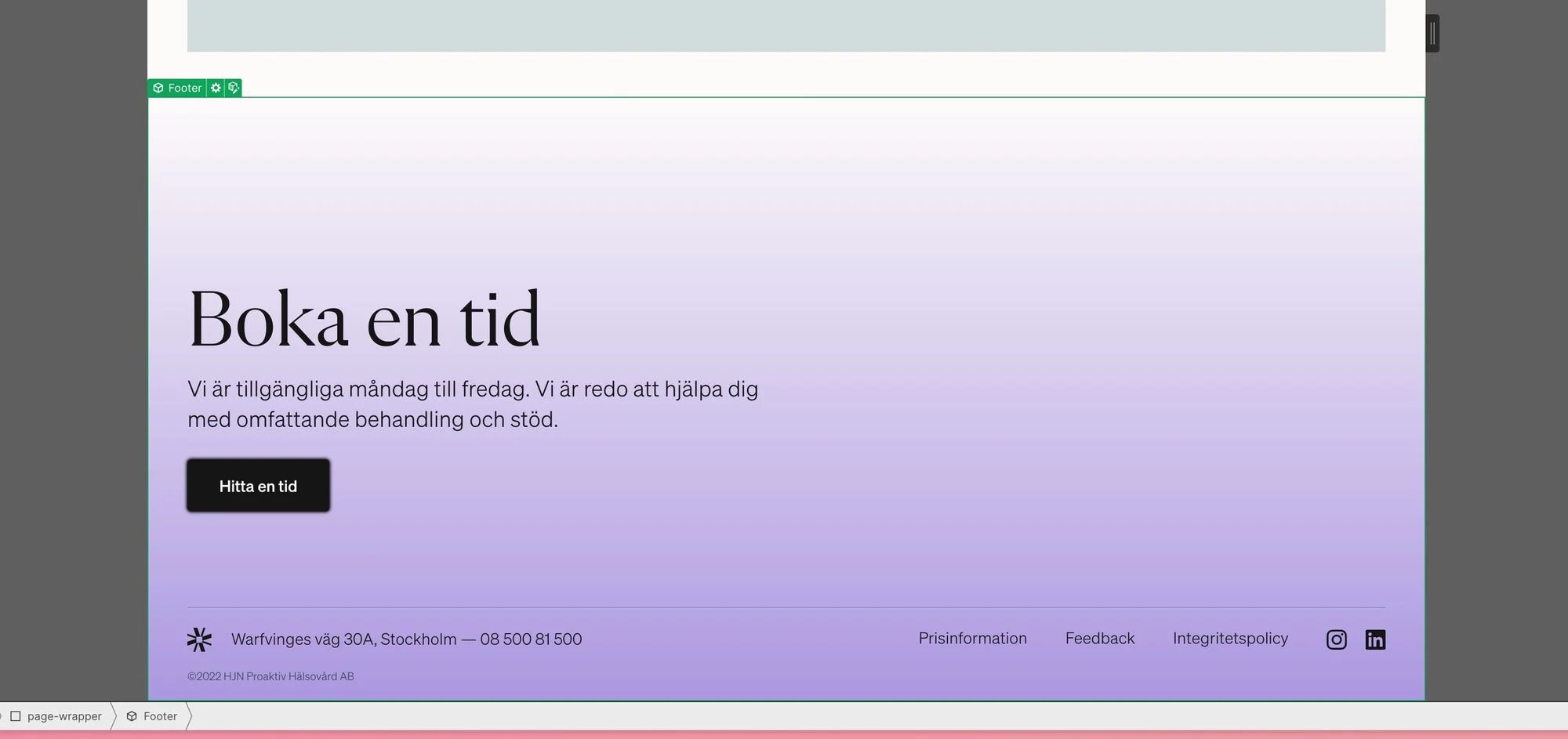Click the component edit icon beside Footer label
Screen dimensions: 1568x739
coord(233,88)
